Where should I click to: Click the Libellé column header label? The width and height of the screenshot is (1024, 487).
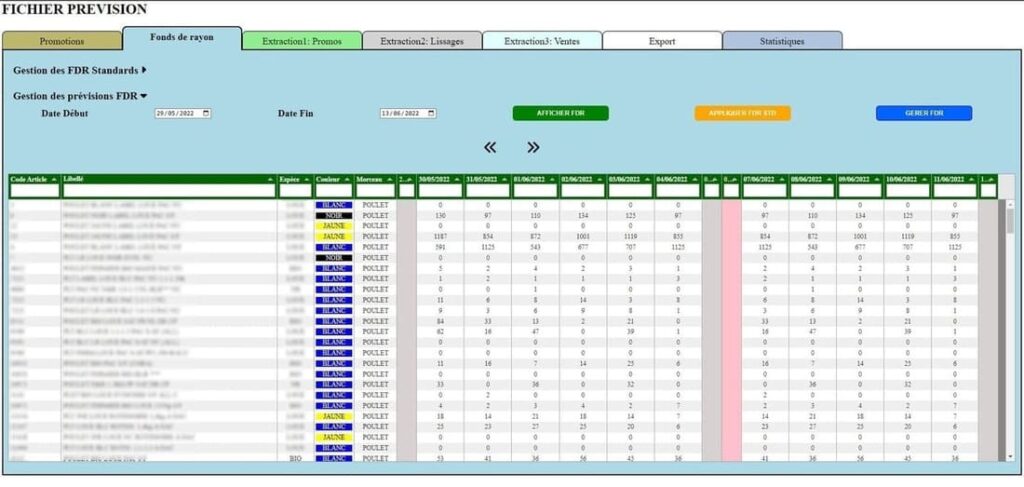pos(73,178)
